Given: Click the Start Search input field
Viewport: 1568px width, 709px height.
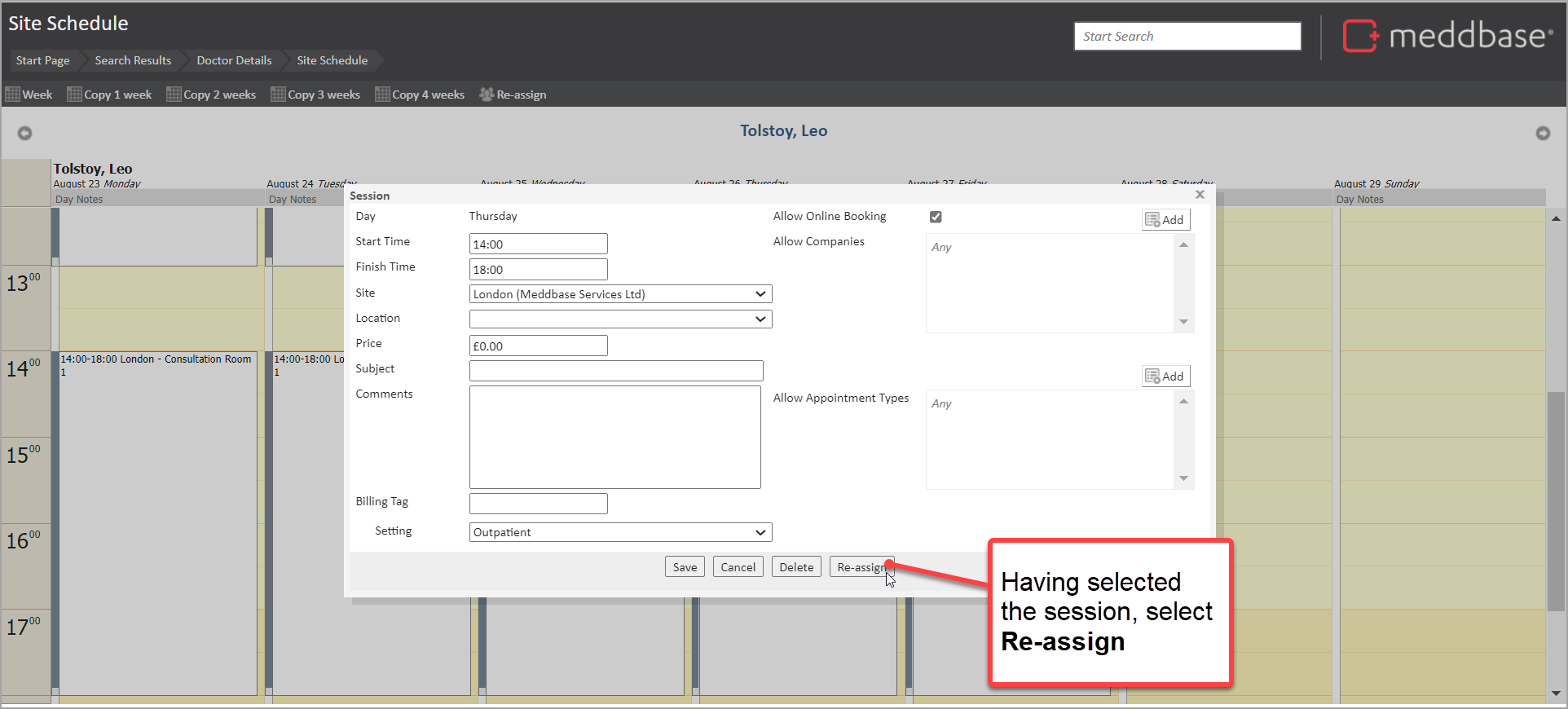Looking at the screenshot, I should tap(1187, 37).
